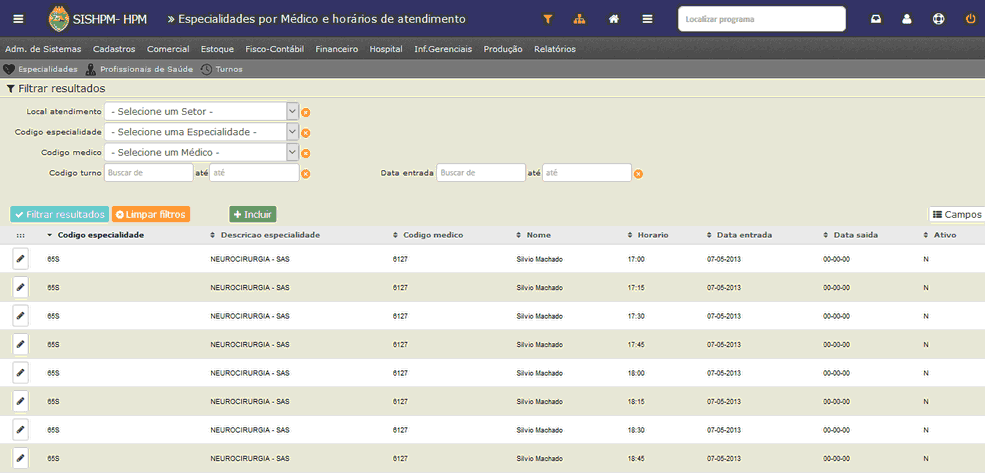Open the Inf.Gerenciais menu
Screen dimensions: 985x475
coord(443,49)
